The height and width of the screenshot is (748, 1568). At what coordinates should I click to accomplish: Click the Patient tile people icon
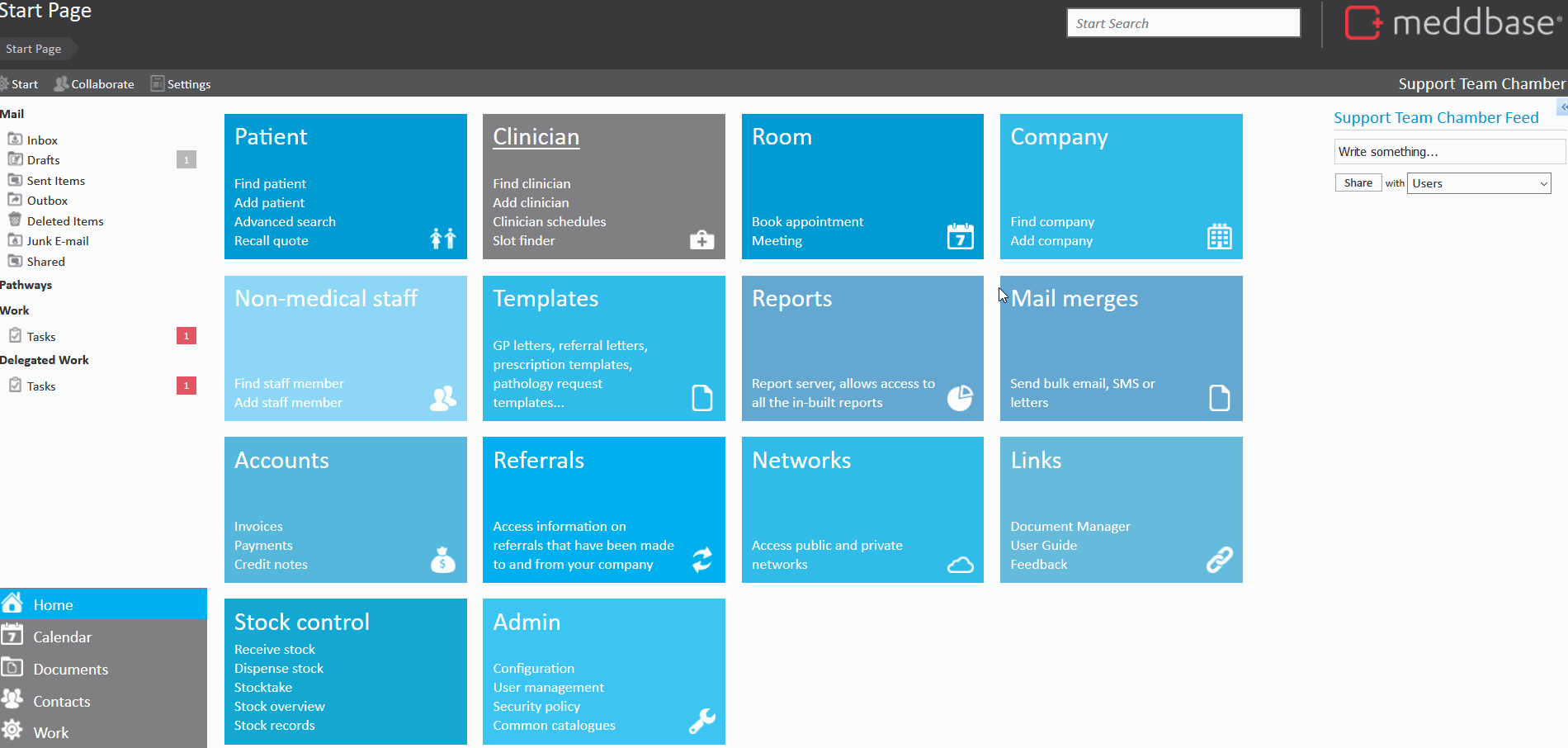click(x=443, y=239)
